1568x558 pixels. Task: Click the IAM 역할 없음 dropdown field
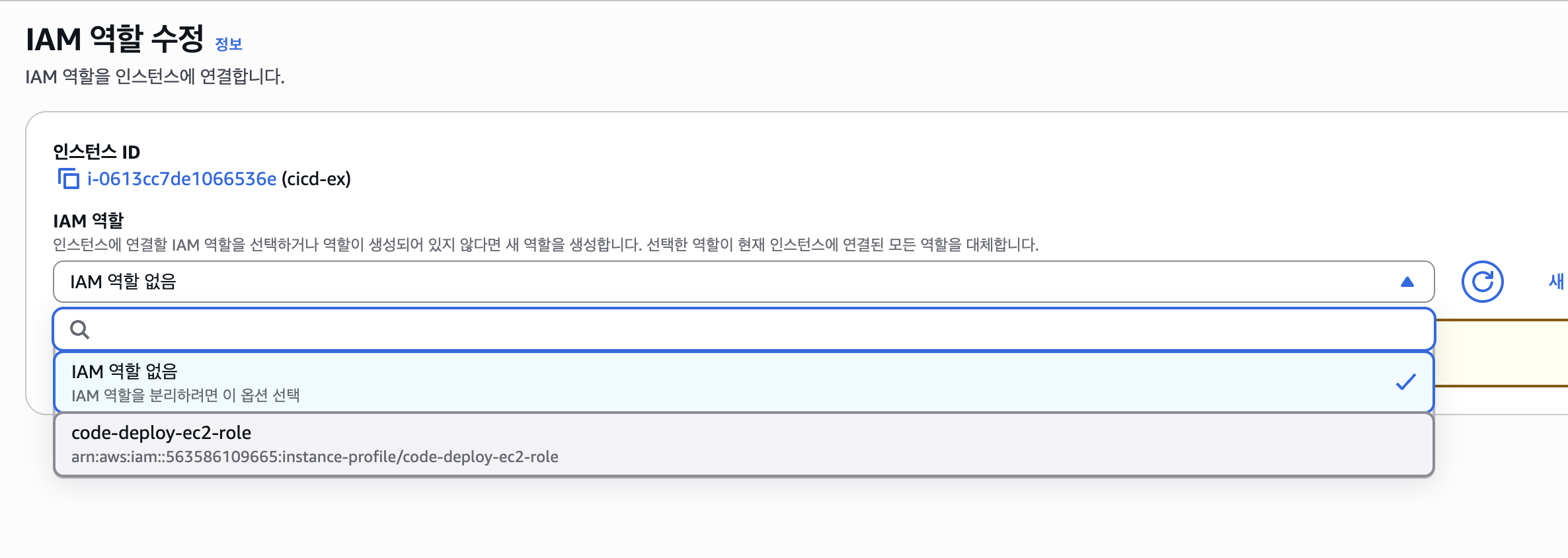744,282
